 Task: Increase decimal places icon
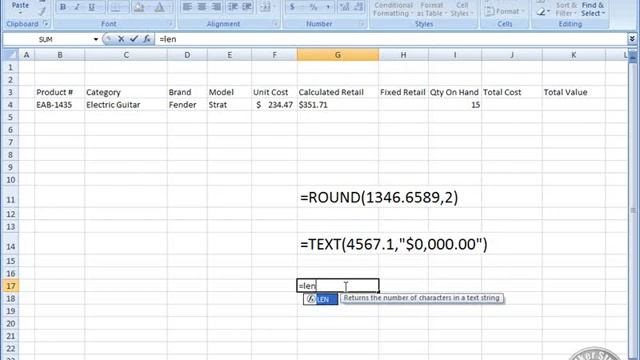pos(344,7)
